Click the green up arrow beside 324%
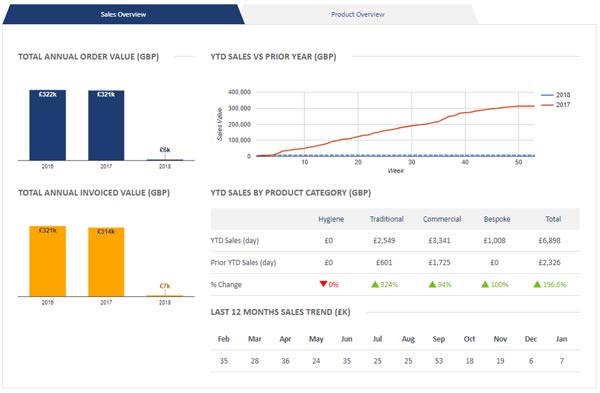Viewport: 600px width, 393px height. pyautogui.click(x=375, y=284)
